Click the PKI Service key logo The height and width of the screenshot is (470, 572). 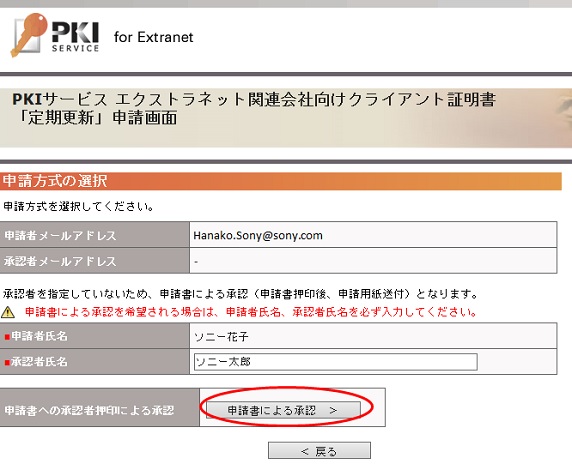point(55,35)
